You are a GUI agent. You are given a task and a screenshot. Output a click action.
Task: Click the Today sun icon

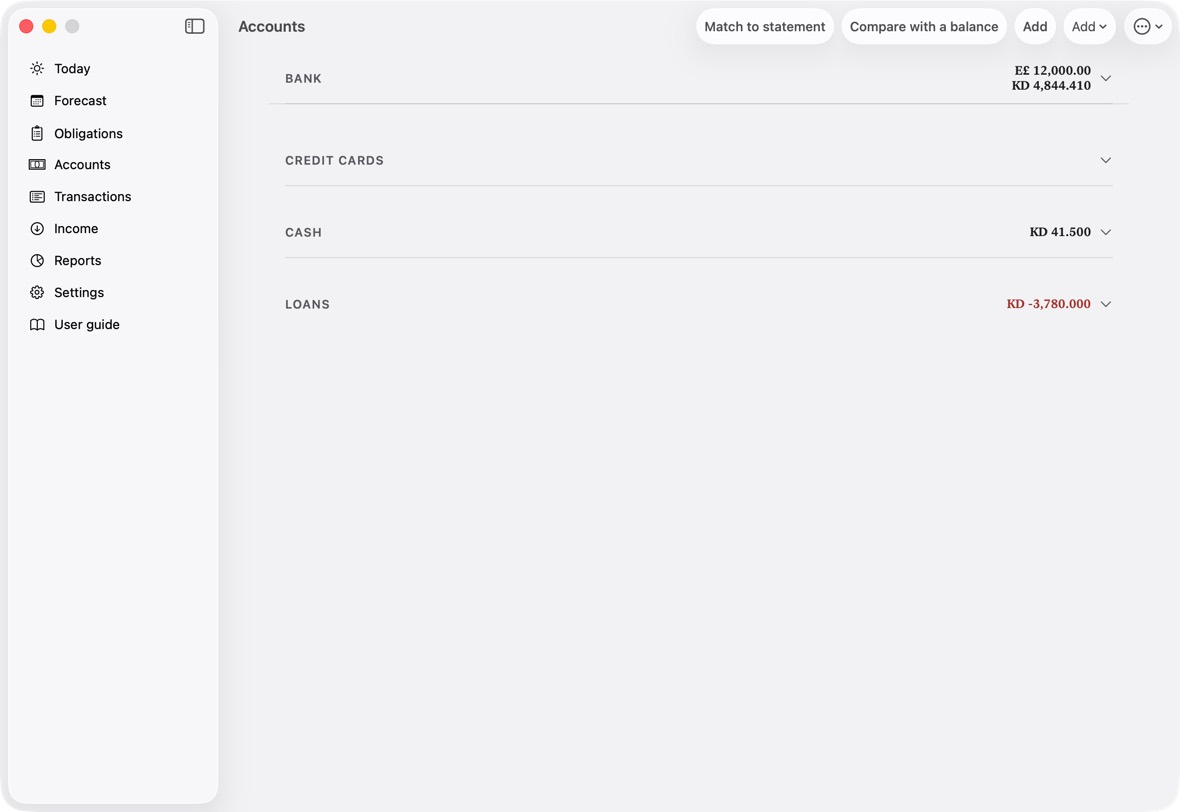tap(37, 68)
